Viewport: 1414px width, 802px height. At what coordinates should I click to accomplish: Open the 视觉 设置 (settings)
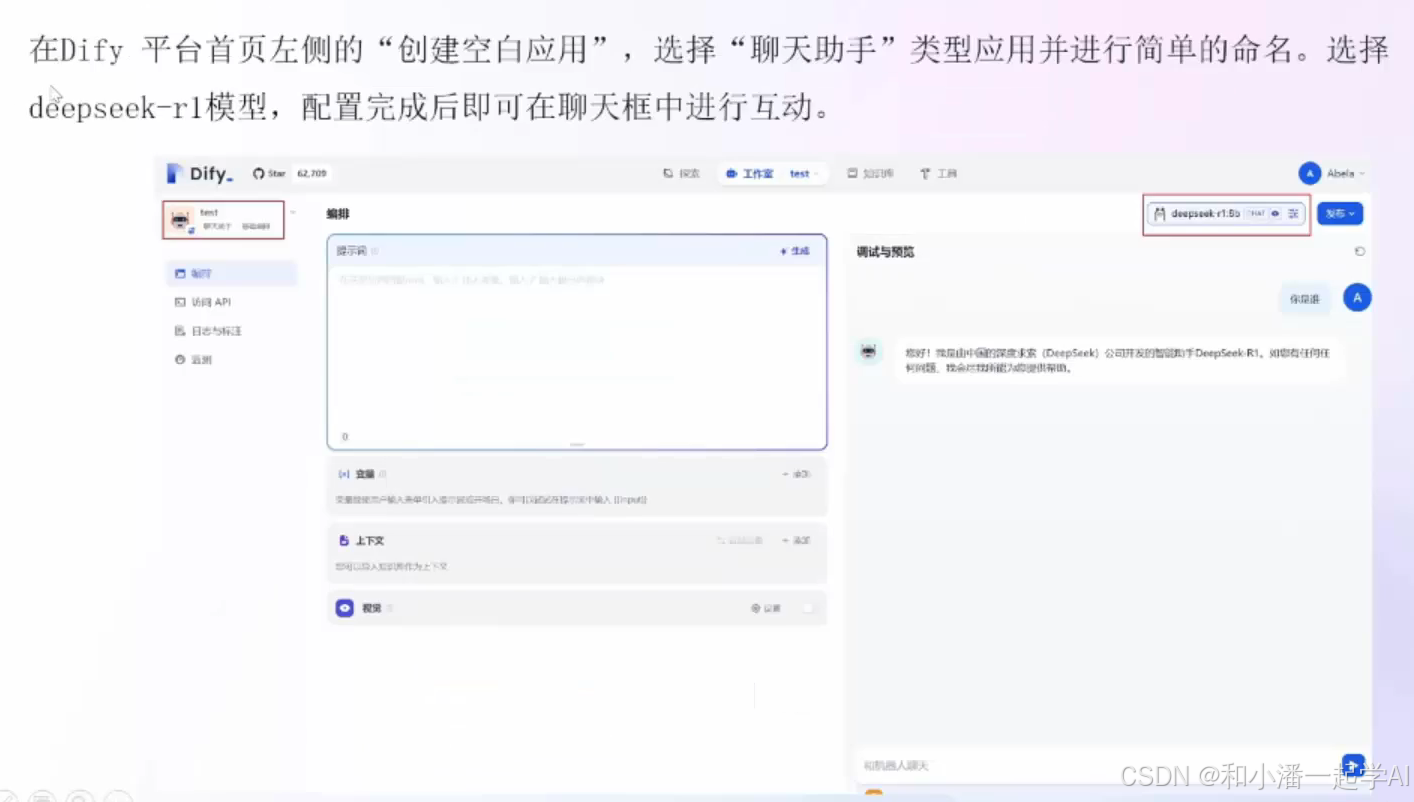tap(766, 608)
